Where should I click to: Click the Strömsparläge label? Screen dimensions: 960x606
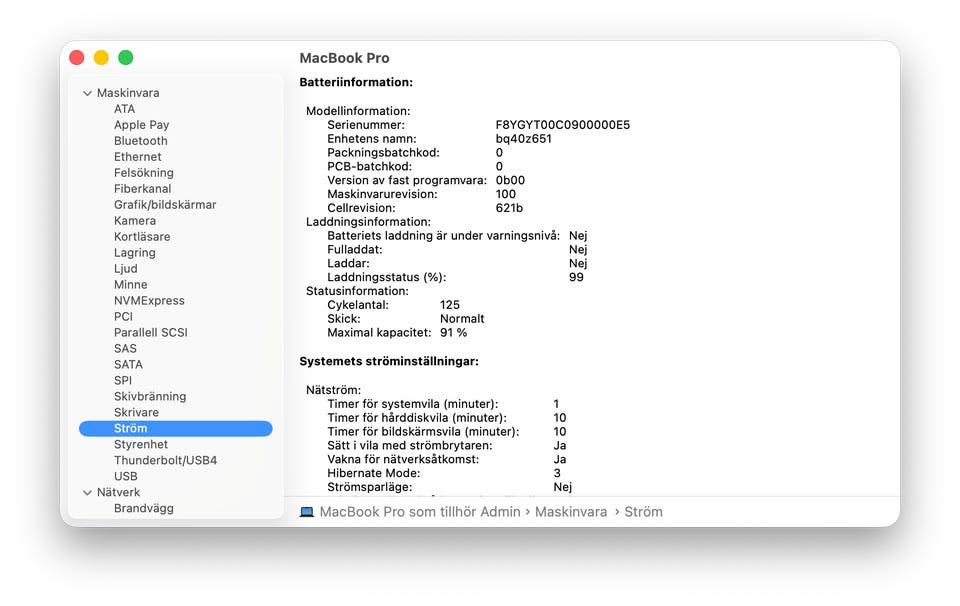pyautogui.click(x=370, y=487)
